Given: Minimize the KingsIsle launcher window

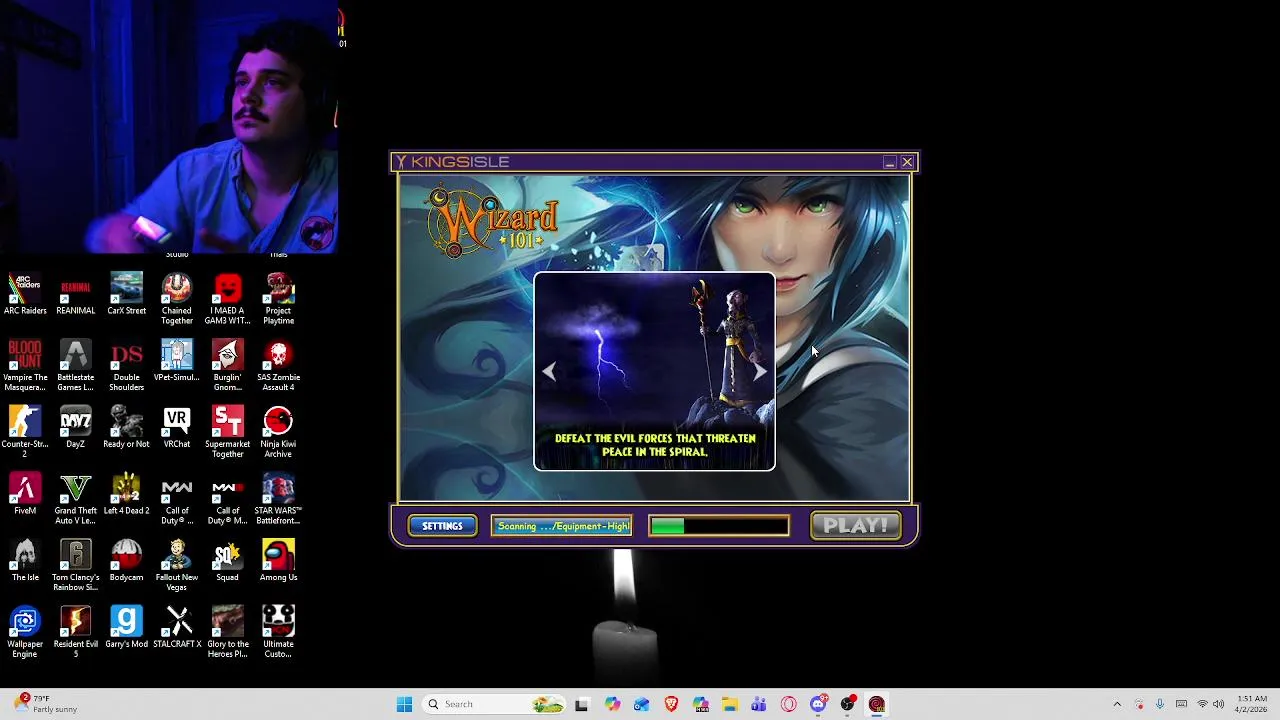Looking at the screenshot, I should tap(889, 162).
